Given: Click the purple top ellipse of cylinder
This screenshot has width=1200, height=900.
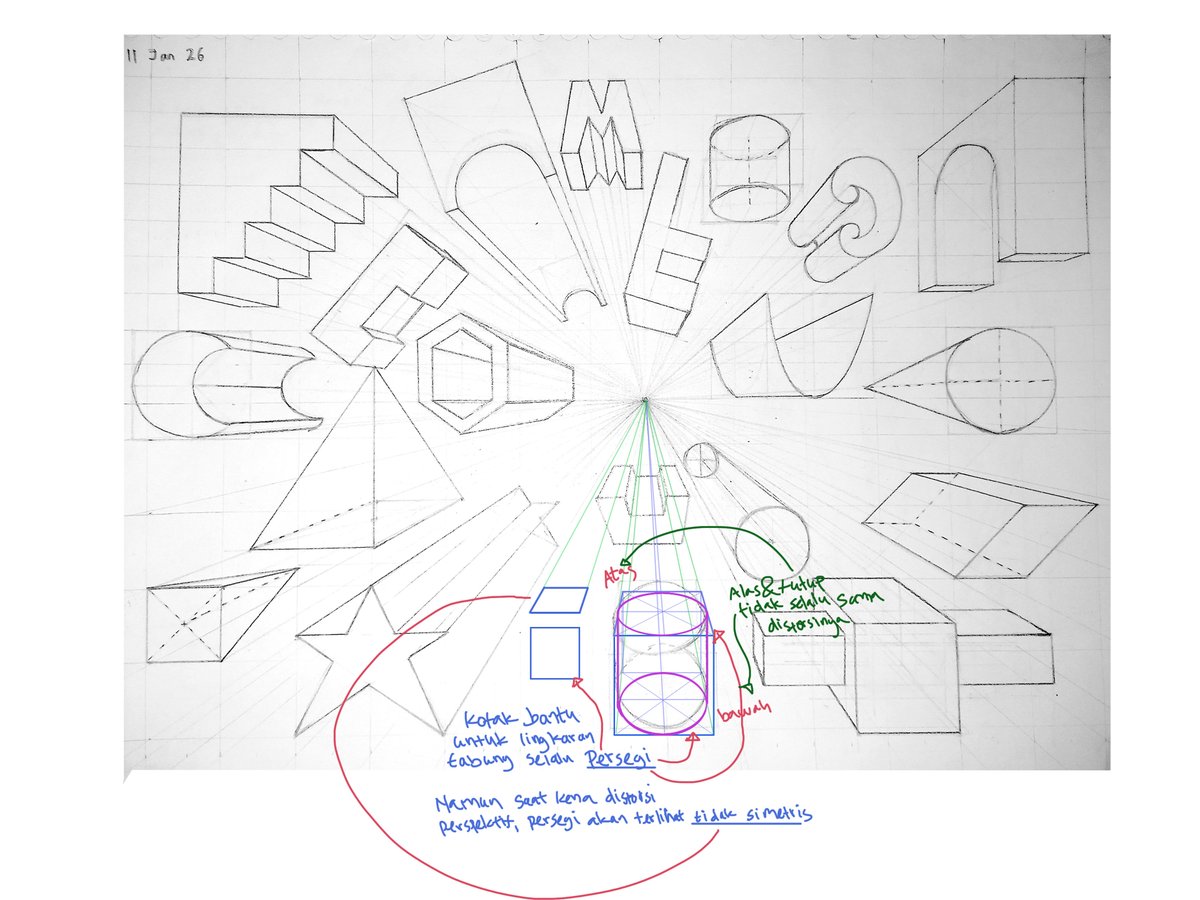Looking at the screenshot, I should 664,612.
